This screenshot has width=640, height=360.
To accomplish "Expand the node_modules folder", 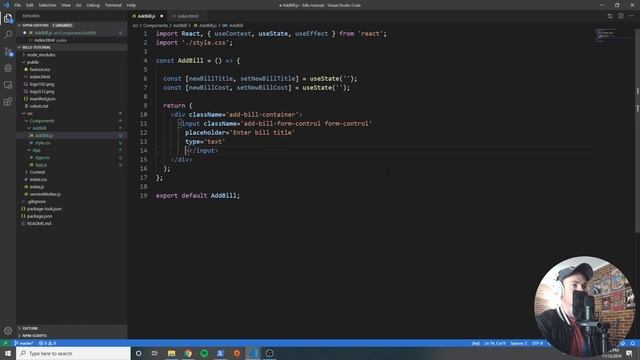I will pos(71,55).
